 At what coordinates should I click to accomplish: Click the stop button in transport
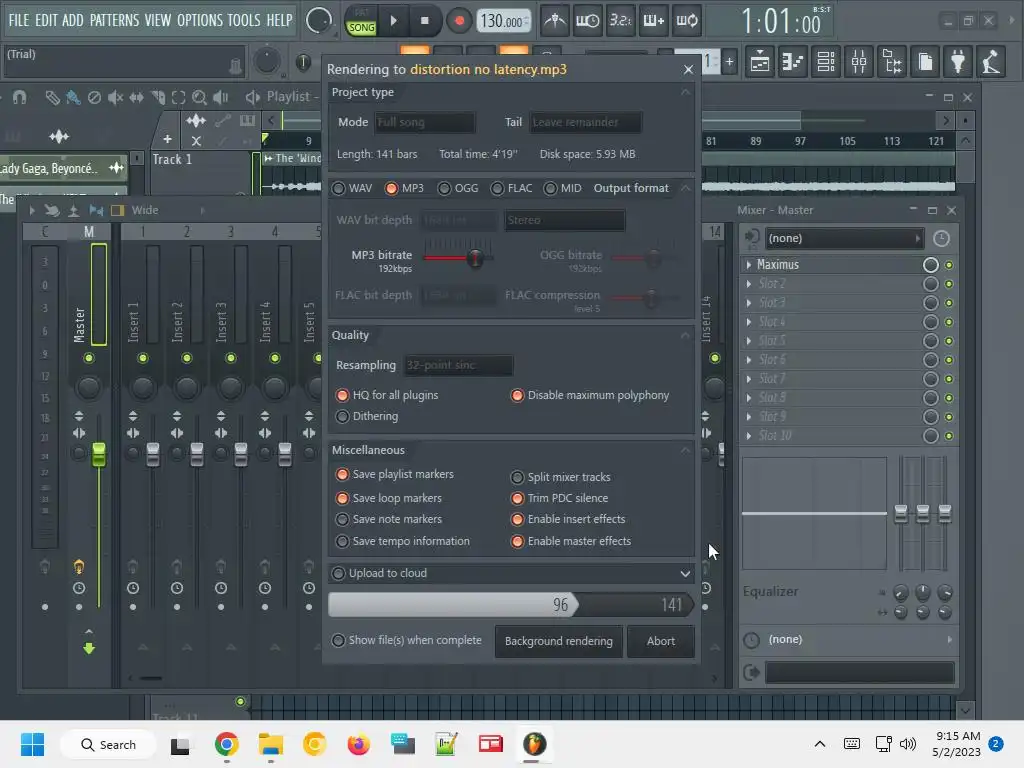tap(424, 21)
